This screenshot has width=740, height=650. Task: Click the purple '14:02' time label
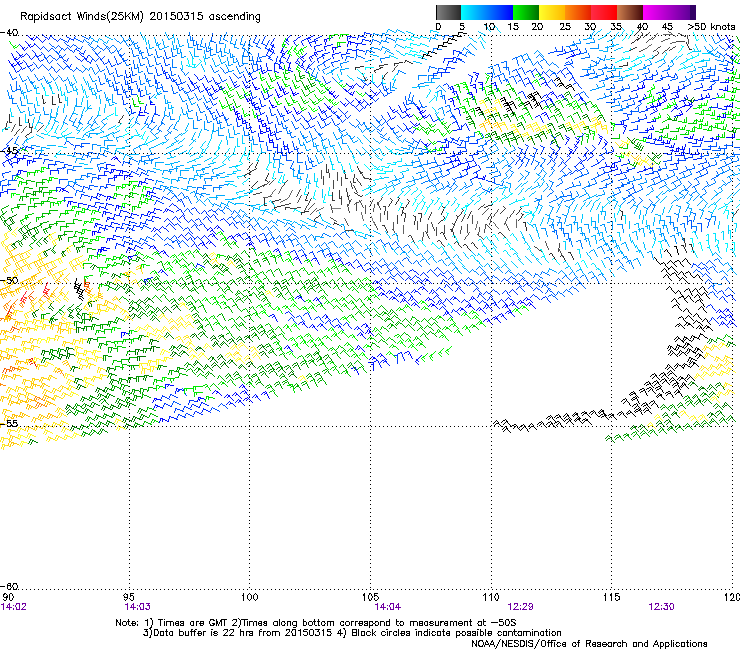(x=14, y=607)
